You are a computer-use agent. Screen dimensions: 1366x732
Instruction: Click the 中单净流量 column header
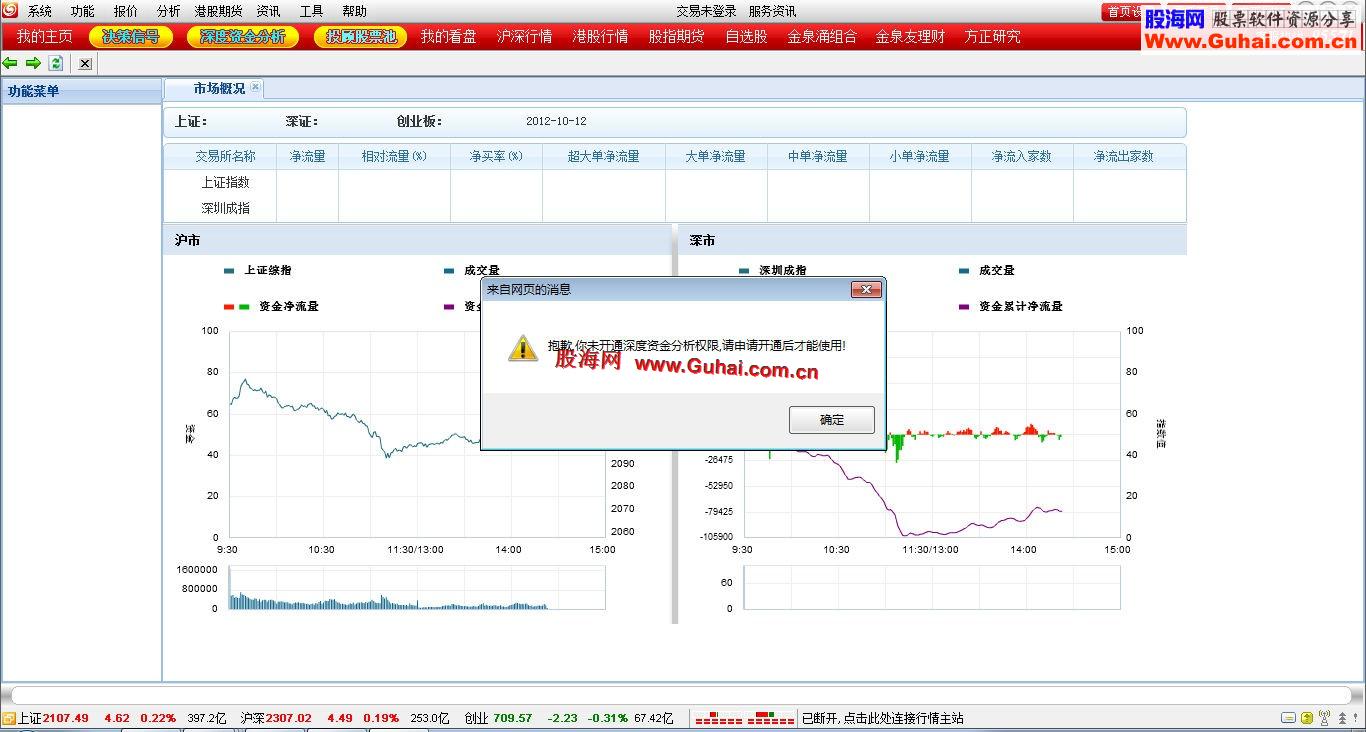click(x=817, y=156)
